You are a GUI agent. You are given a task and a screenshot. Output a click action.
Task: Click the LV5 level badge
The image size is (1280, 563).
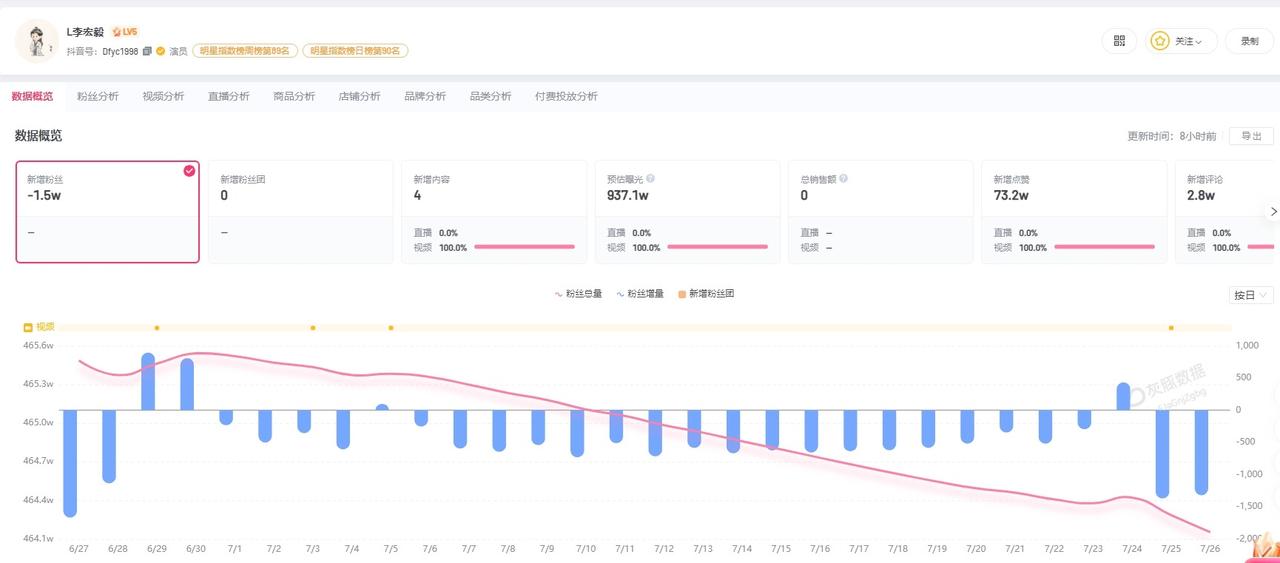pyautogui.click(x=125, y=32)
